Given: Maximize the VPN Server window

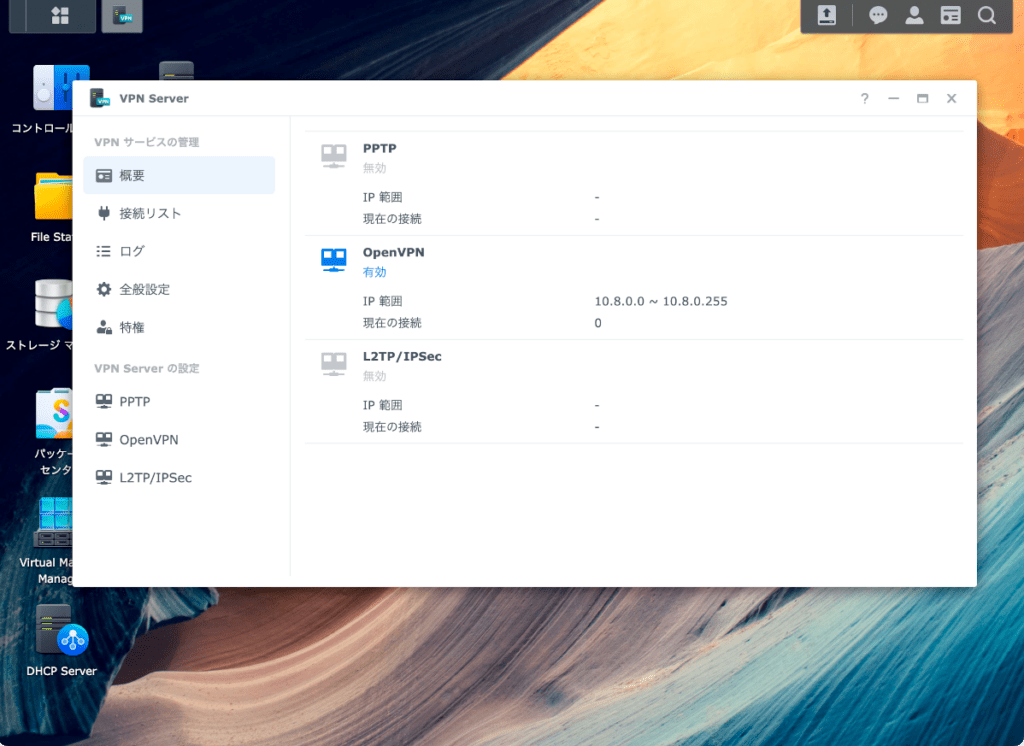Looking at the screenshot, I should click(x=922, y=99).
